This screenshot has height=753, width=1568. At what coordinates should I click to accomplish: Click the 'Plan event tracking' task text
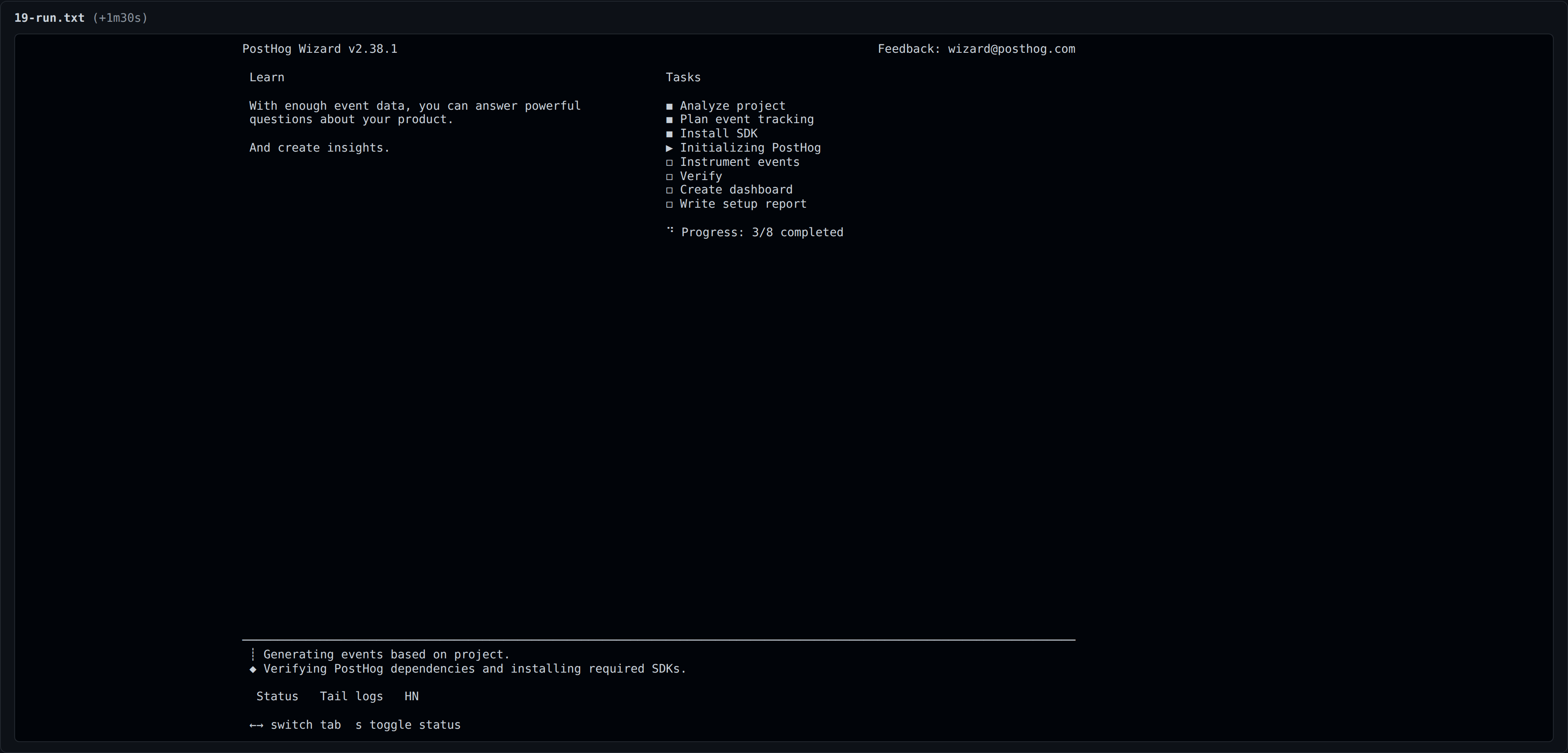746,119
